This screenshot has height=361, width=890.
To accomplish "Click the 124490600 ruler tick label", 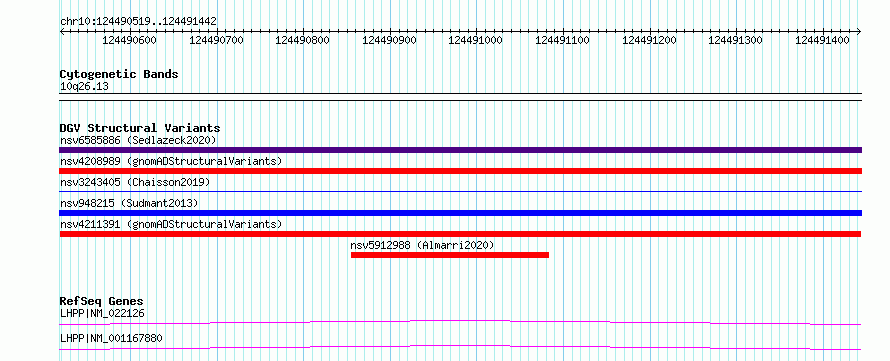I will [x=129, y=40].
